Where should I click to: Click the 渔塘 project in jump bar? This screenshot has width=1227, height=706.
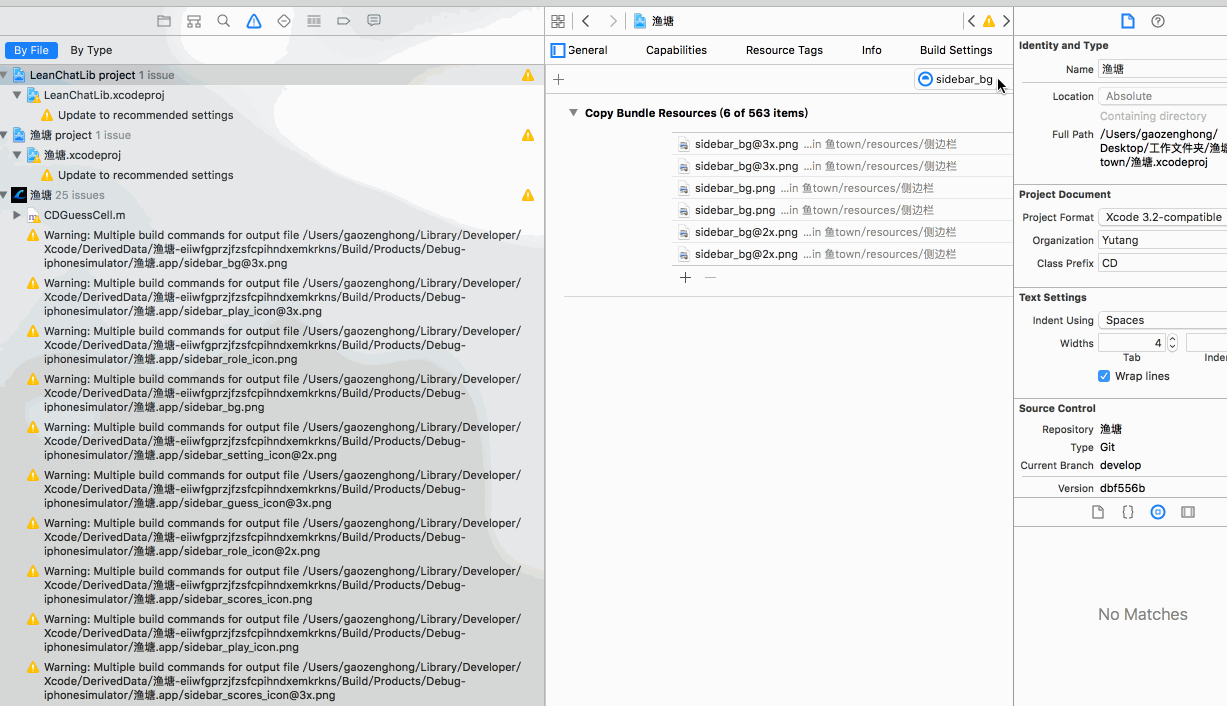pyautogui.click(x=654, y=21)
